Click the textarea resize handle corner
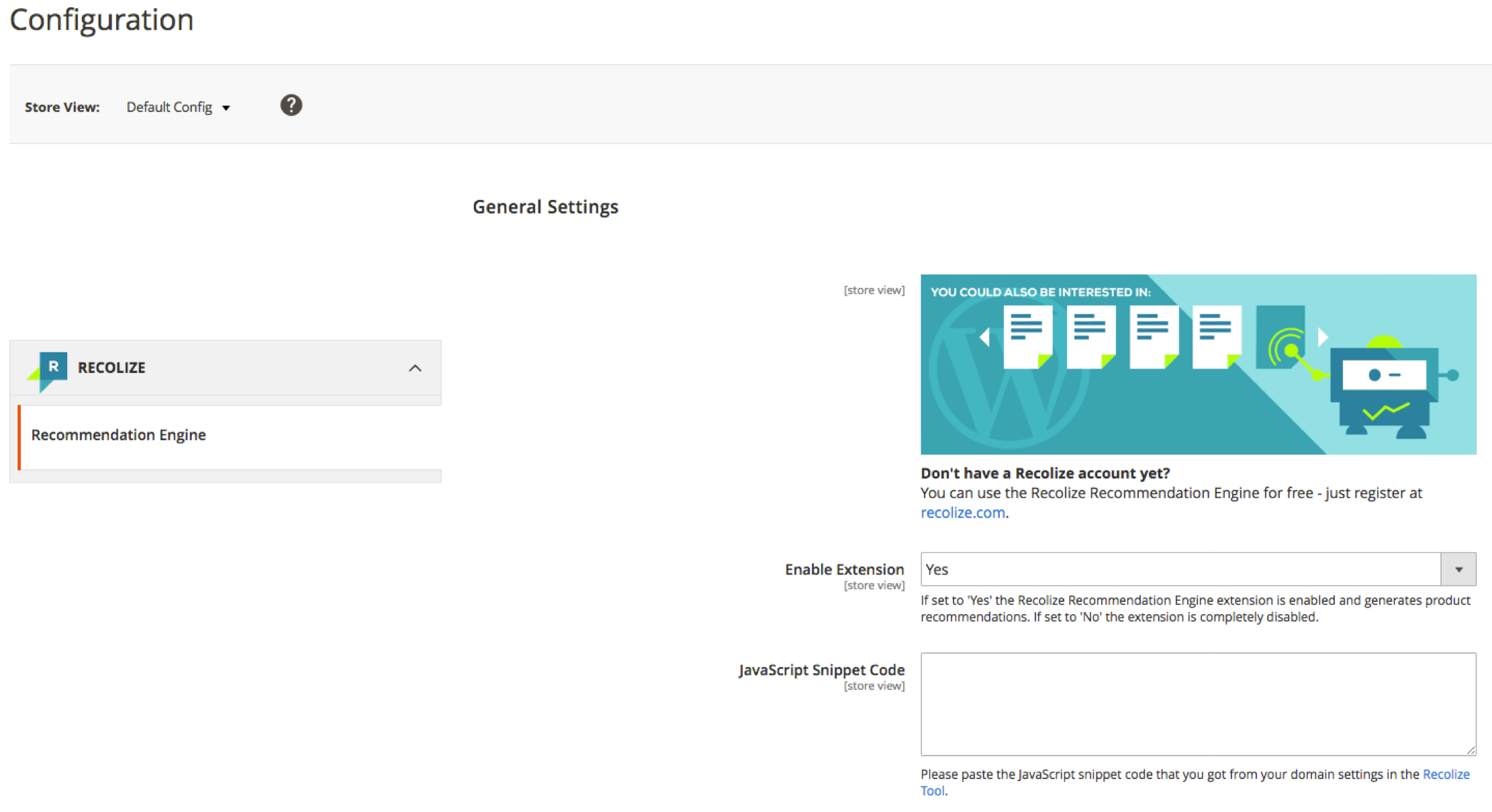 tap(1471, 750)
